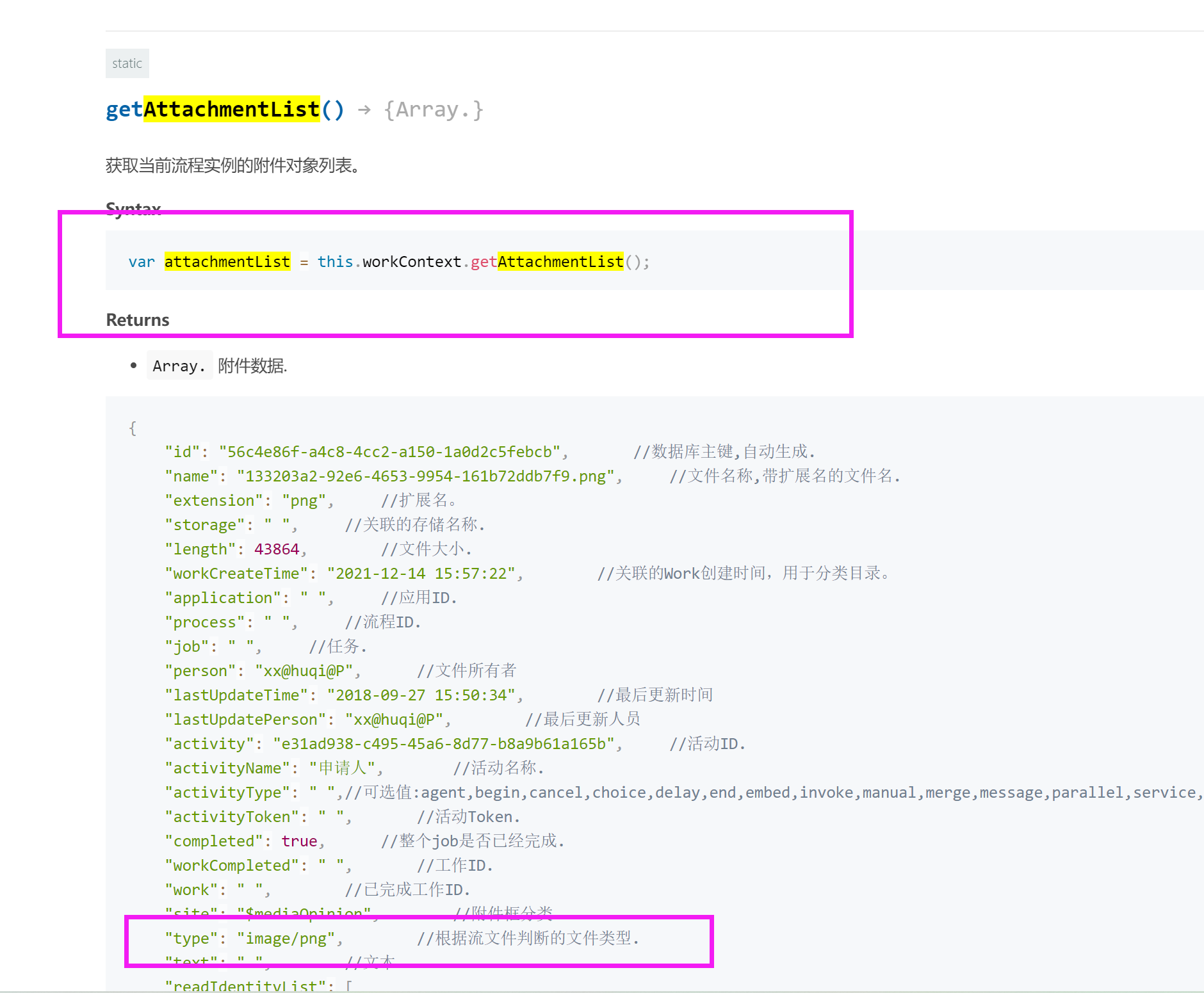Click the comment //关联的存储名称.

click(415, 525)
